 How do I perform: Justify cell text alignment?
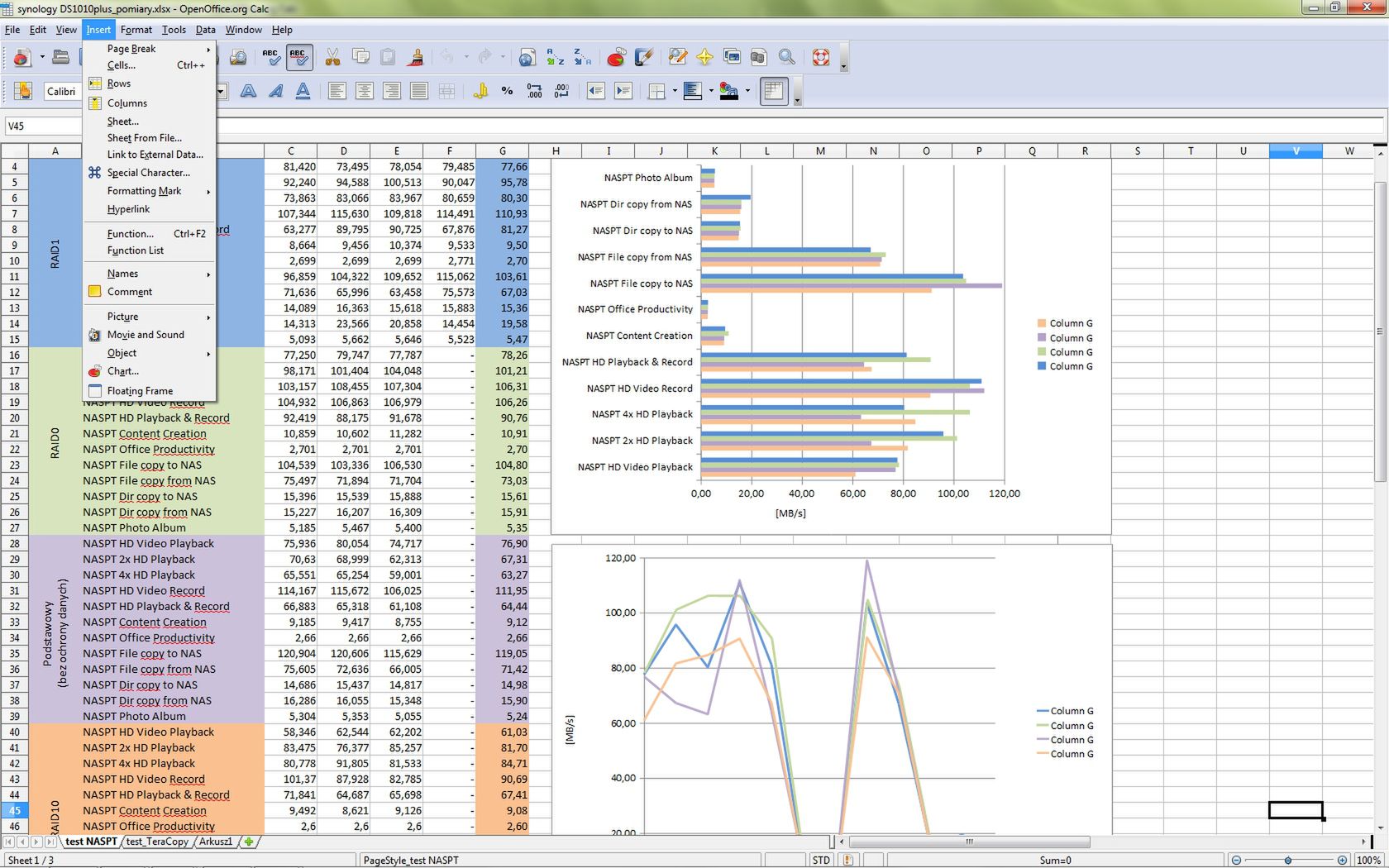pyautogui.click(x=419, y=91)
